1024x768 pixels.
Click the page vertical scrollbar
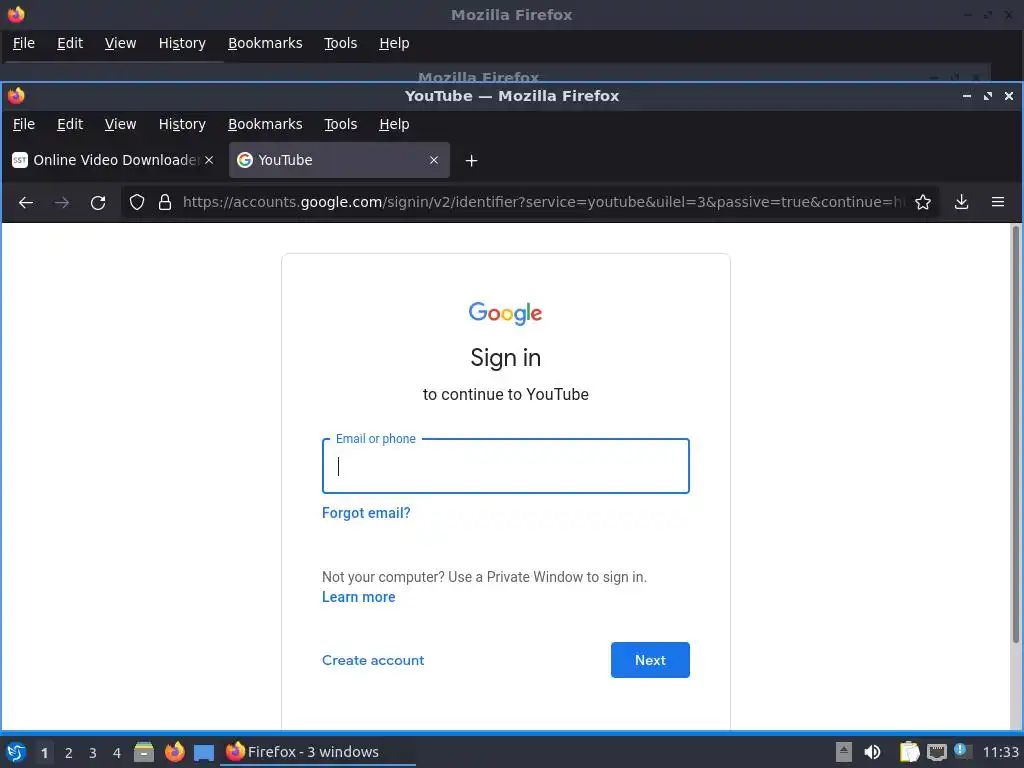1016,434
